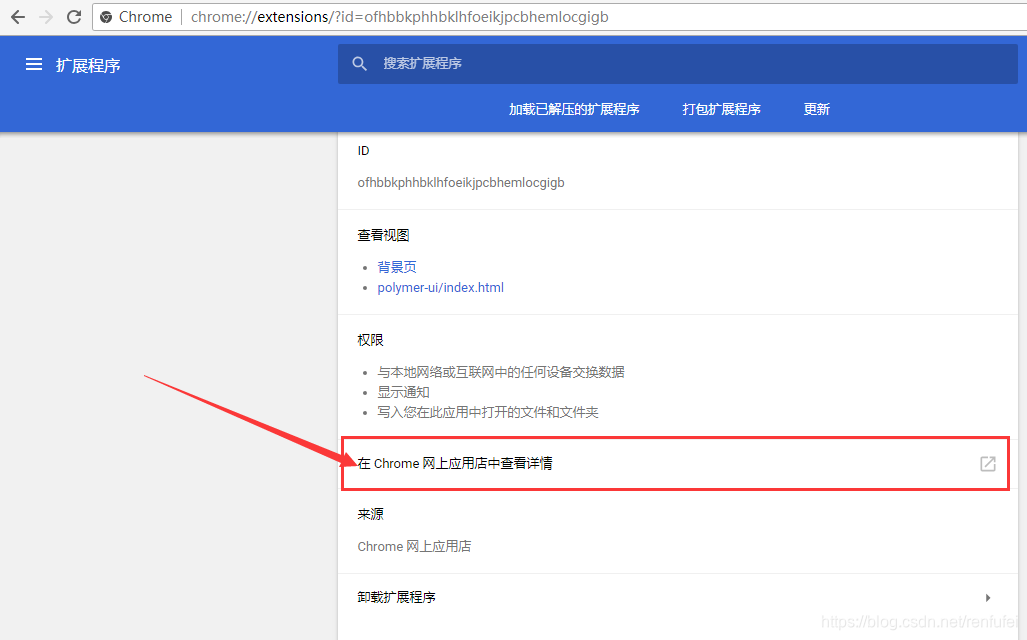The image size is (1027, 640).
Task: Click the browser forward arrow
Action: tap(46, 17)
